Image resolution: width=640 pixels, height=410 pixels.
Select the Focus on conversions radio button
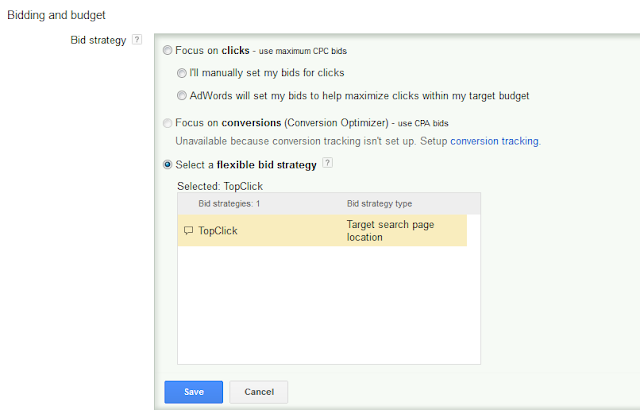click(x=167, y=123)
